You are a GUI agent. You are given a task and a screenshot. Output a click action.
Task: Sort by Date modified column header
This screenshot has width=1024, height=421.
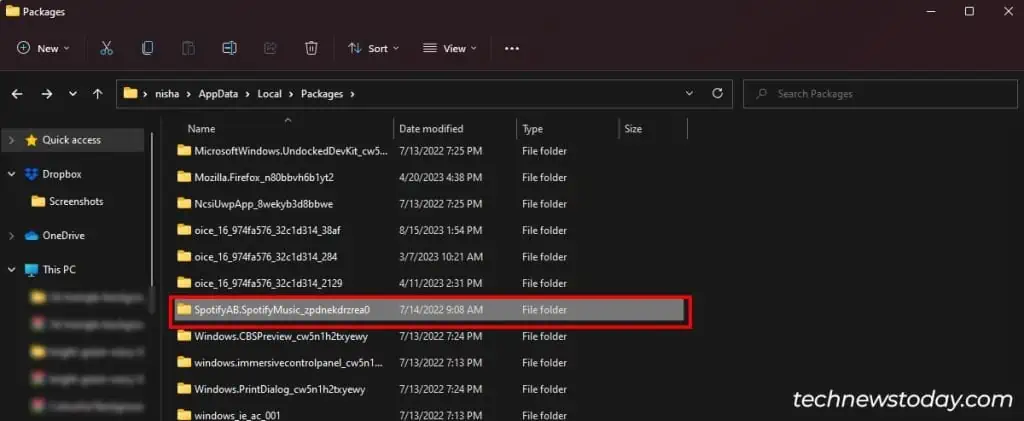tap(431, 129)
